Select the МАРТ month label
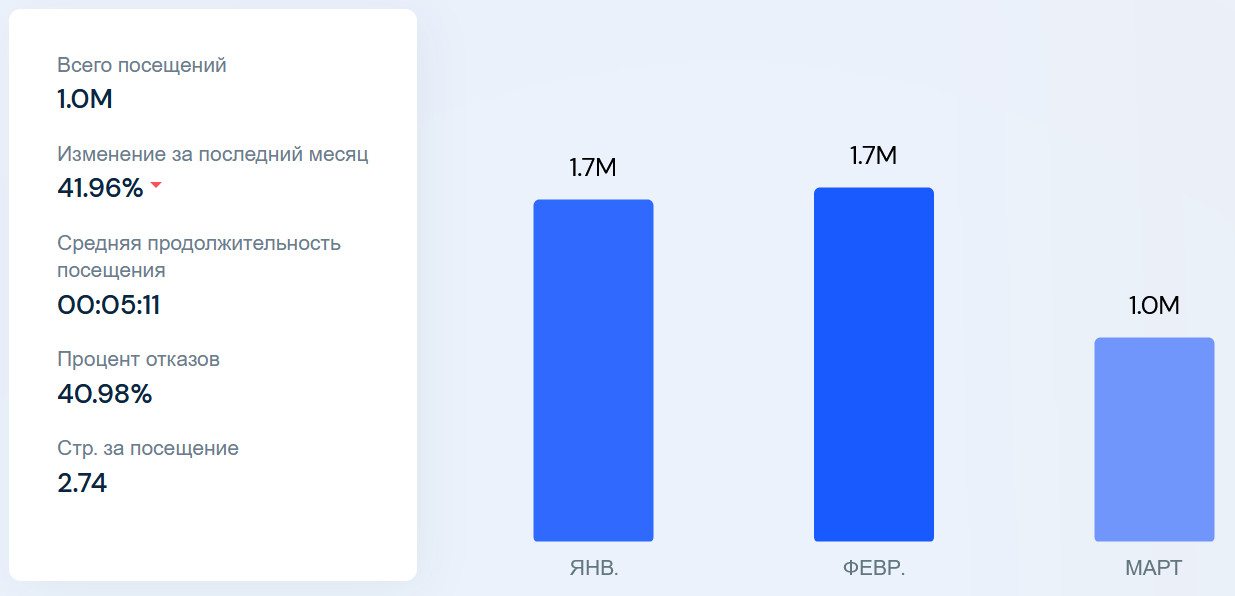This screenshot has width=1235, height=596. (x=1153, y=569)
